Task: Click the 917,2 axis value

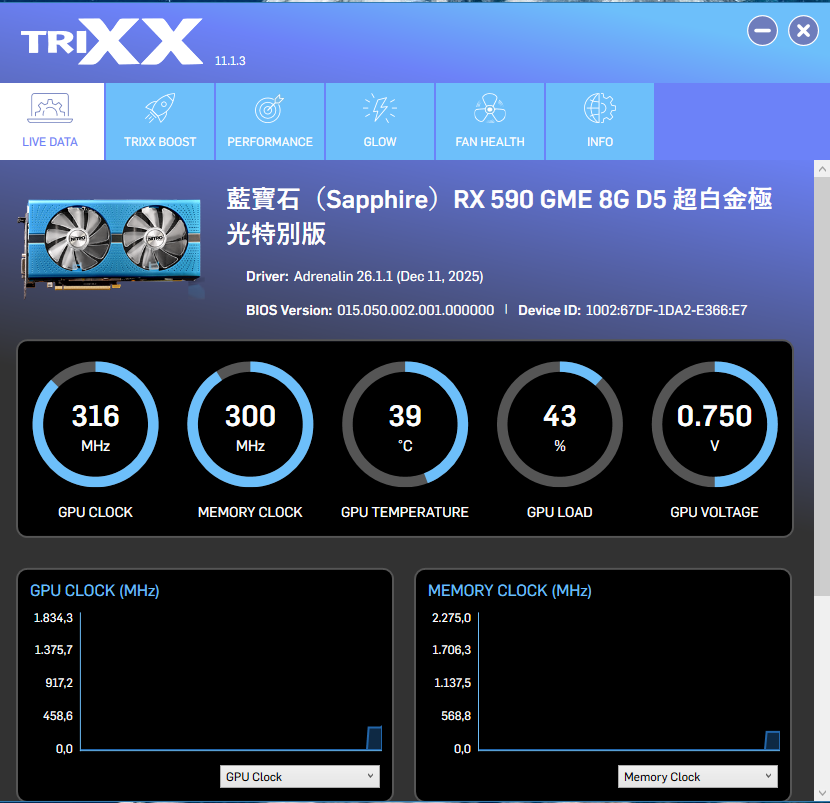Action: (x=59, y=683)
